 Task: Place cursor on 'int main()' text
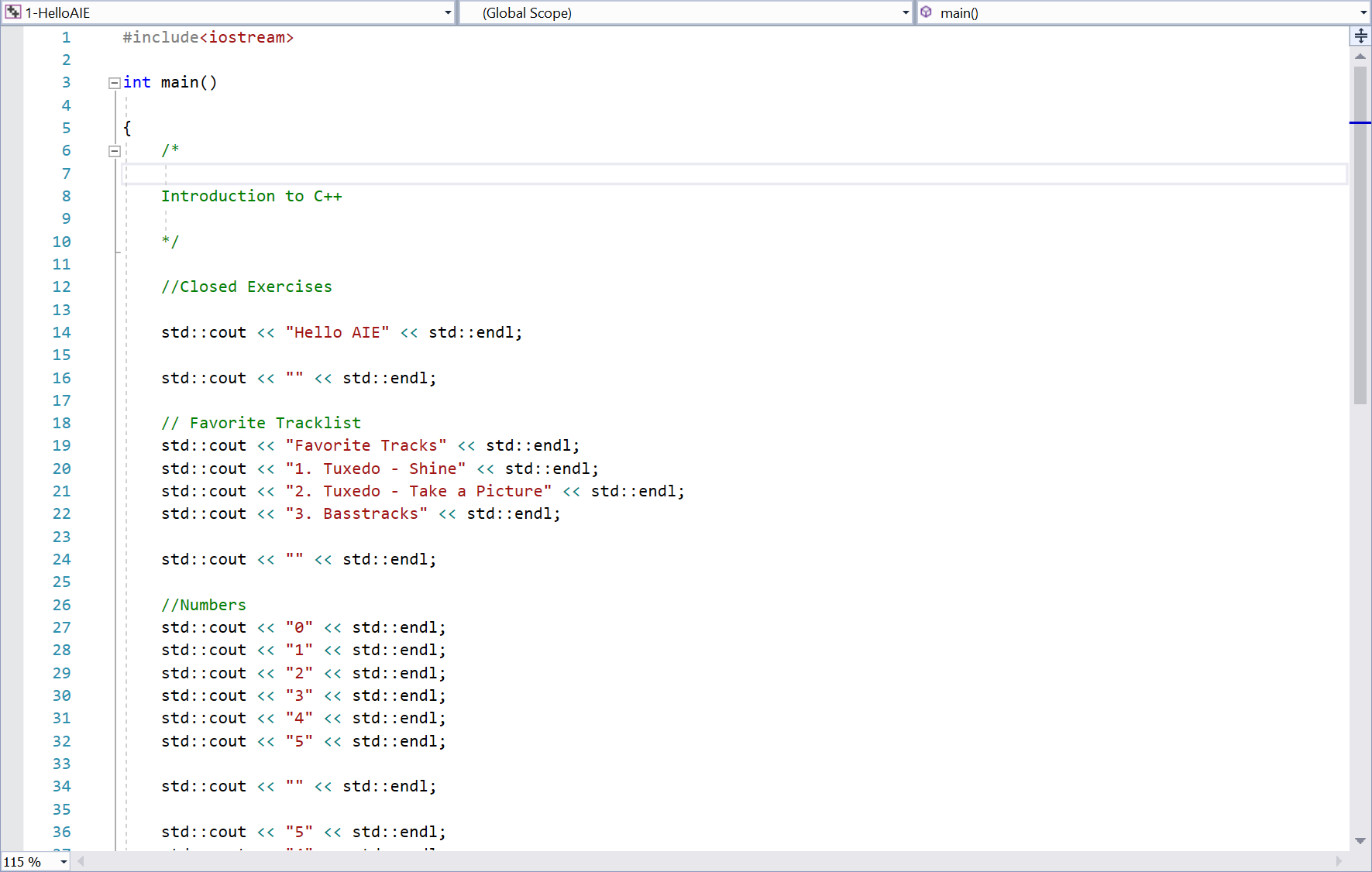coord(170,82)
